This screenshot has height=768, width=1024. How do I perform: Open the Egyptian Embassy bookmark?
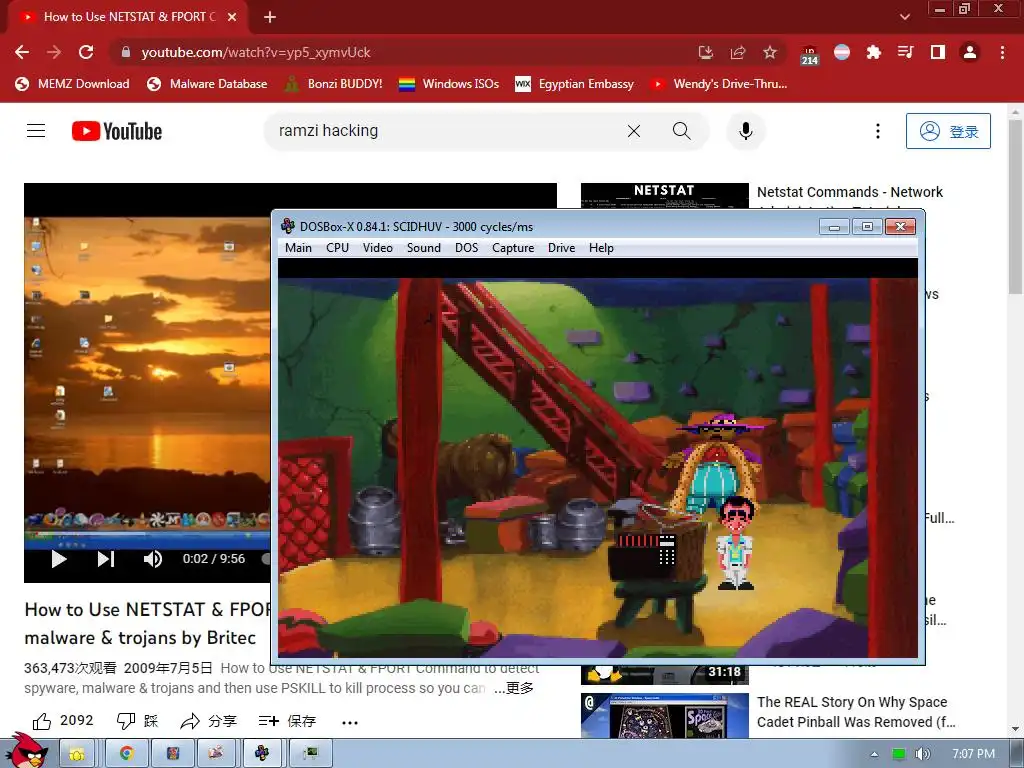click(x=575, y=84)
